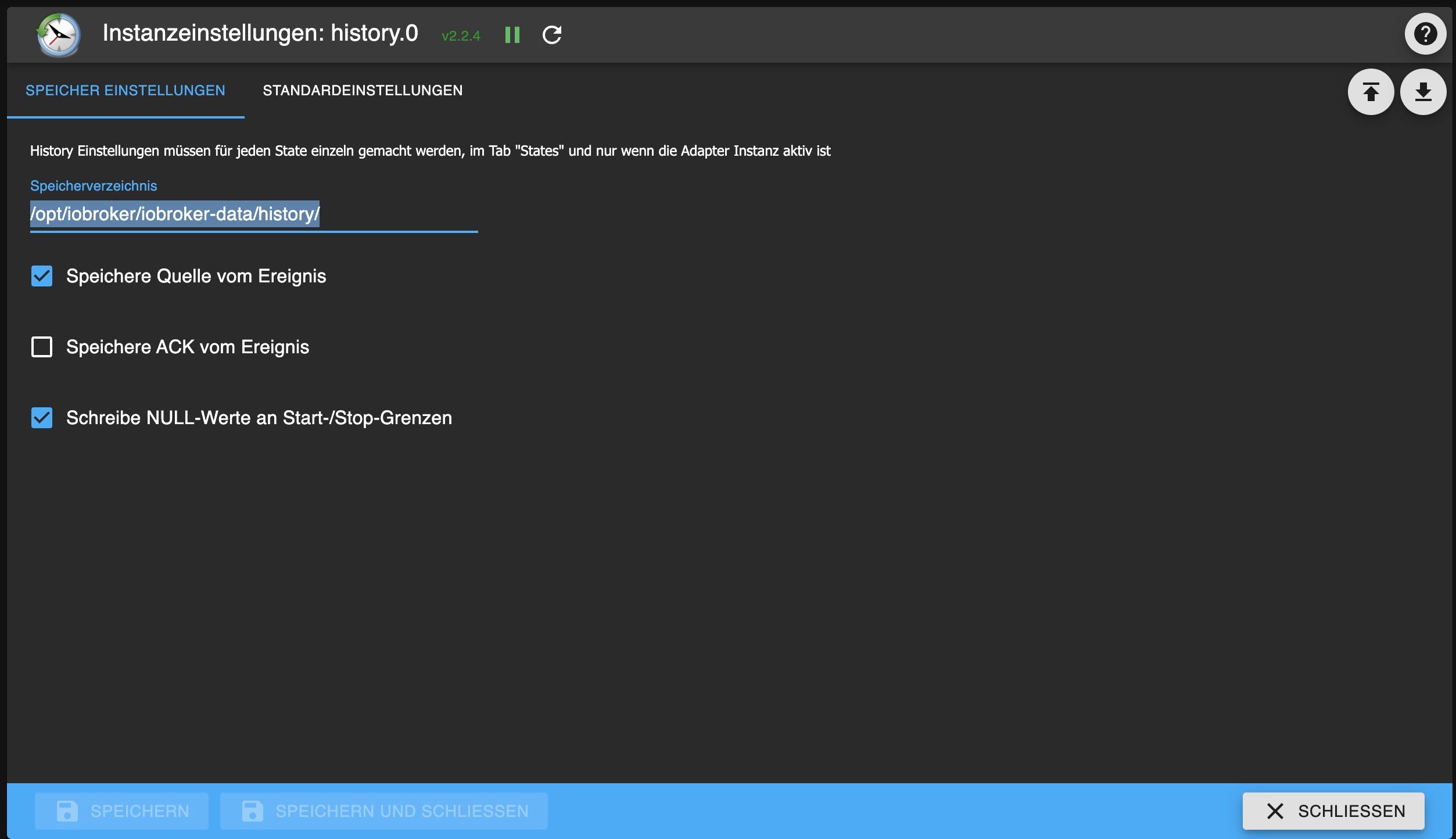Viewport: 1456px width, 839px height.
Task: Select the Speicher Einstellungen tab
Action: point(125,91)
